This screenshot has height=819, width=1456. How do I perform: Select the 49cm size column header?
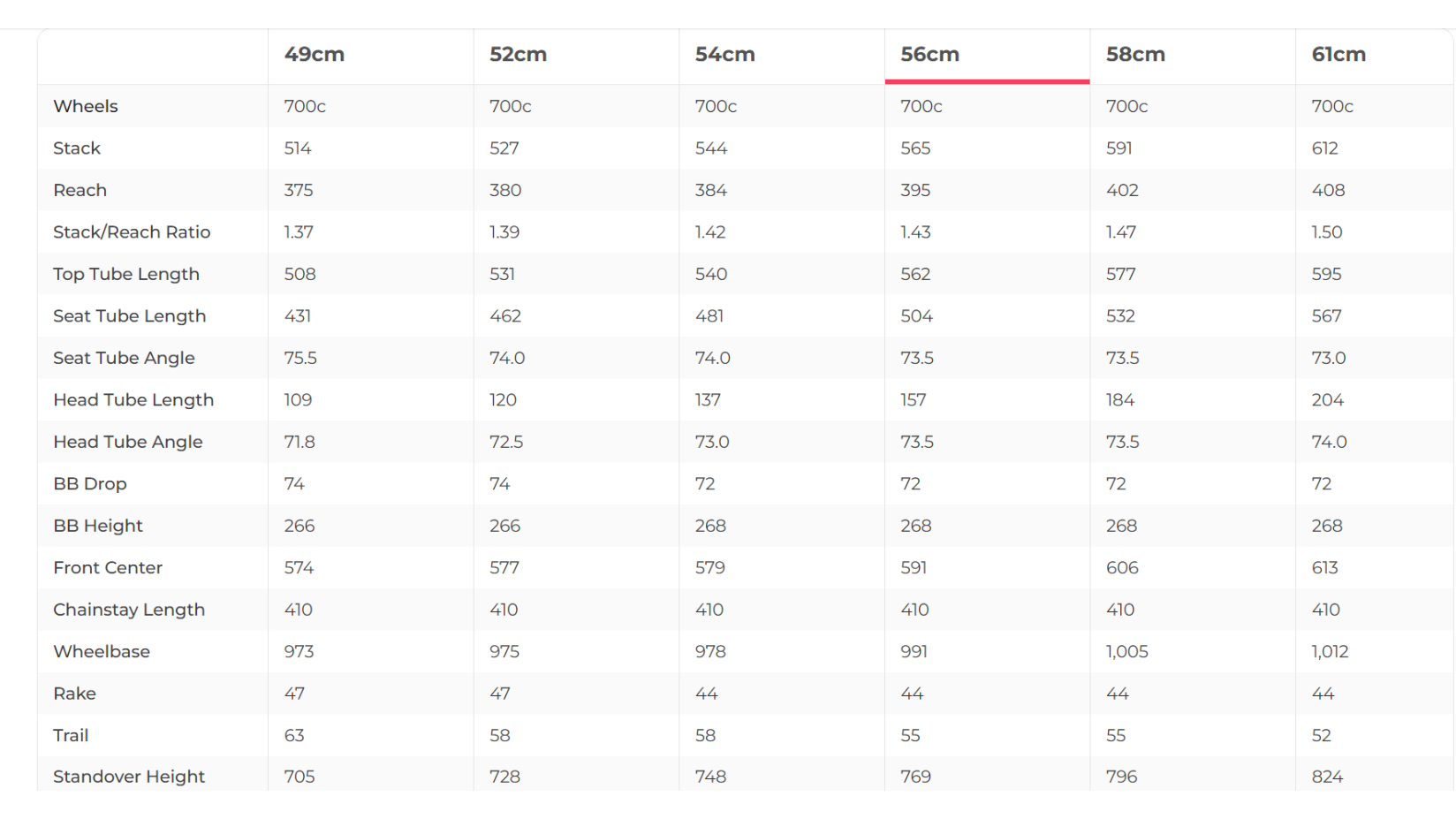point(315,55)
